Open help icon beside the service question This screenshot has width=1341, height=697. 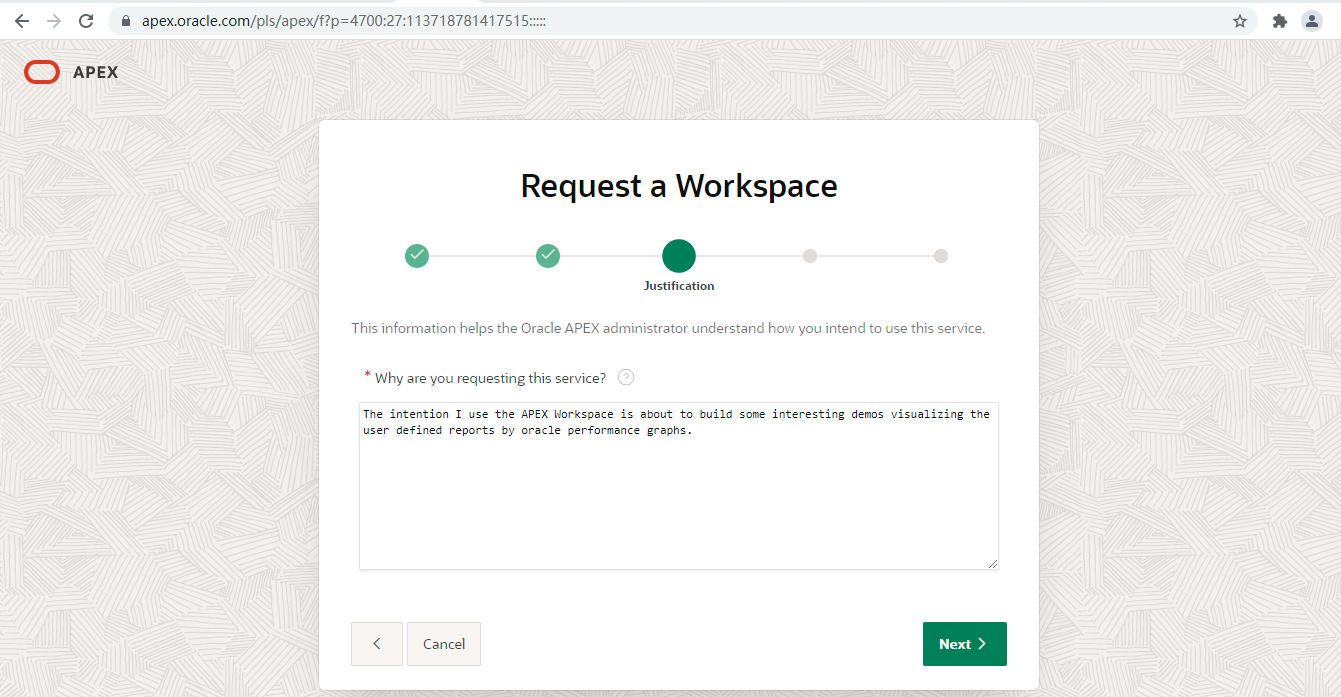click(x=626, y=377)
